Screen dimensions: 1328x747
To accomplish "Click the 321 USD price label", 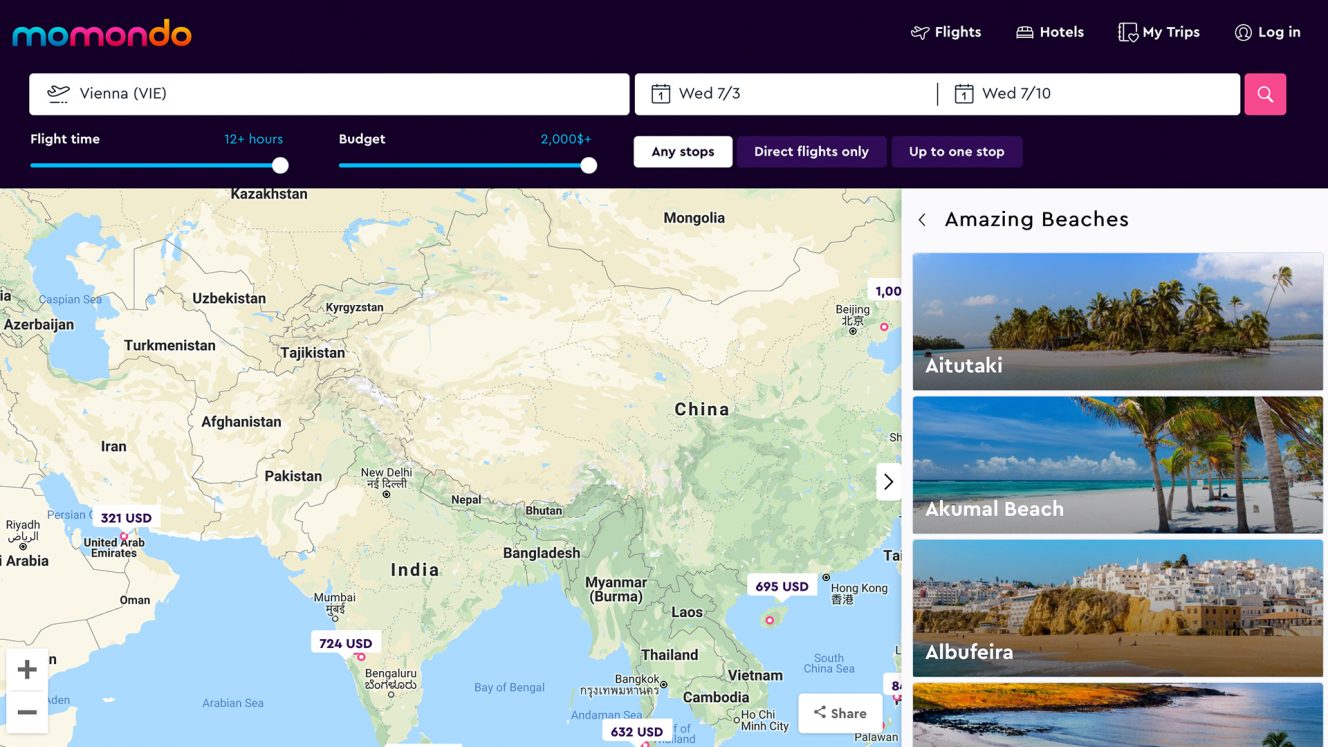I will [x=126, y=518].
